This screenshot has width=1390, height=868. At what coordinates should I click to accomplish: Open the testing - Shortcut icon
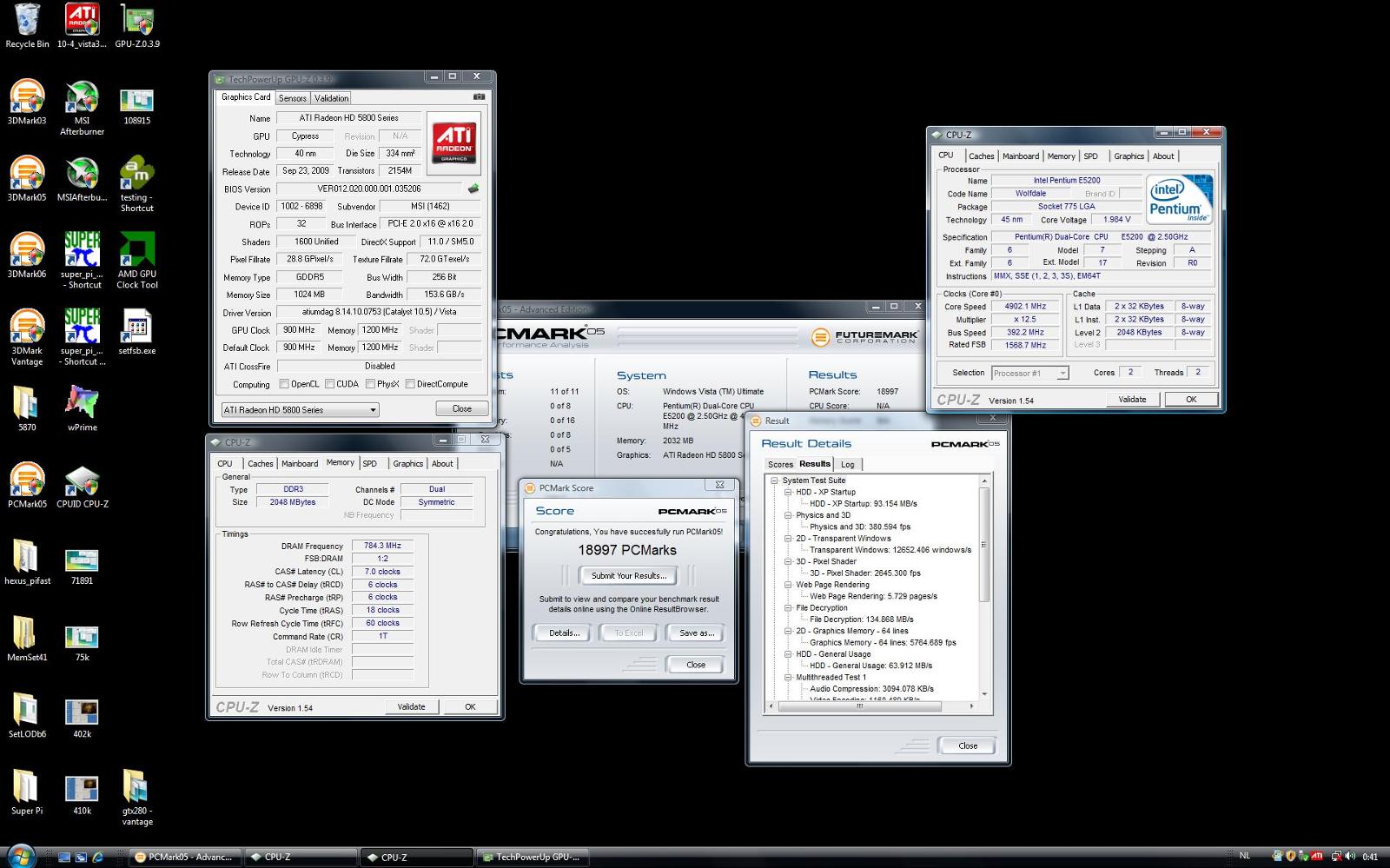[137, 184]
